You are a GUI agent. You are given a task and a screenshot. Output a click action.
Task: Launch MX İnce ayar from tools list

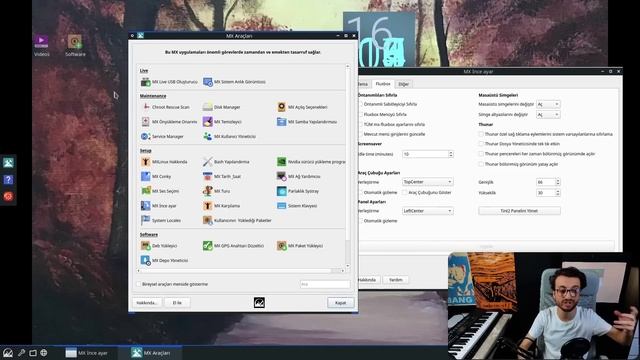159,206
